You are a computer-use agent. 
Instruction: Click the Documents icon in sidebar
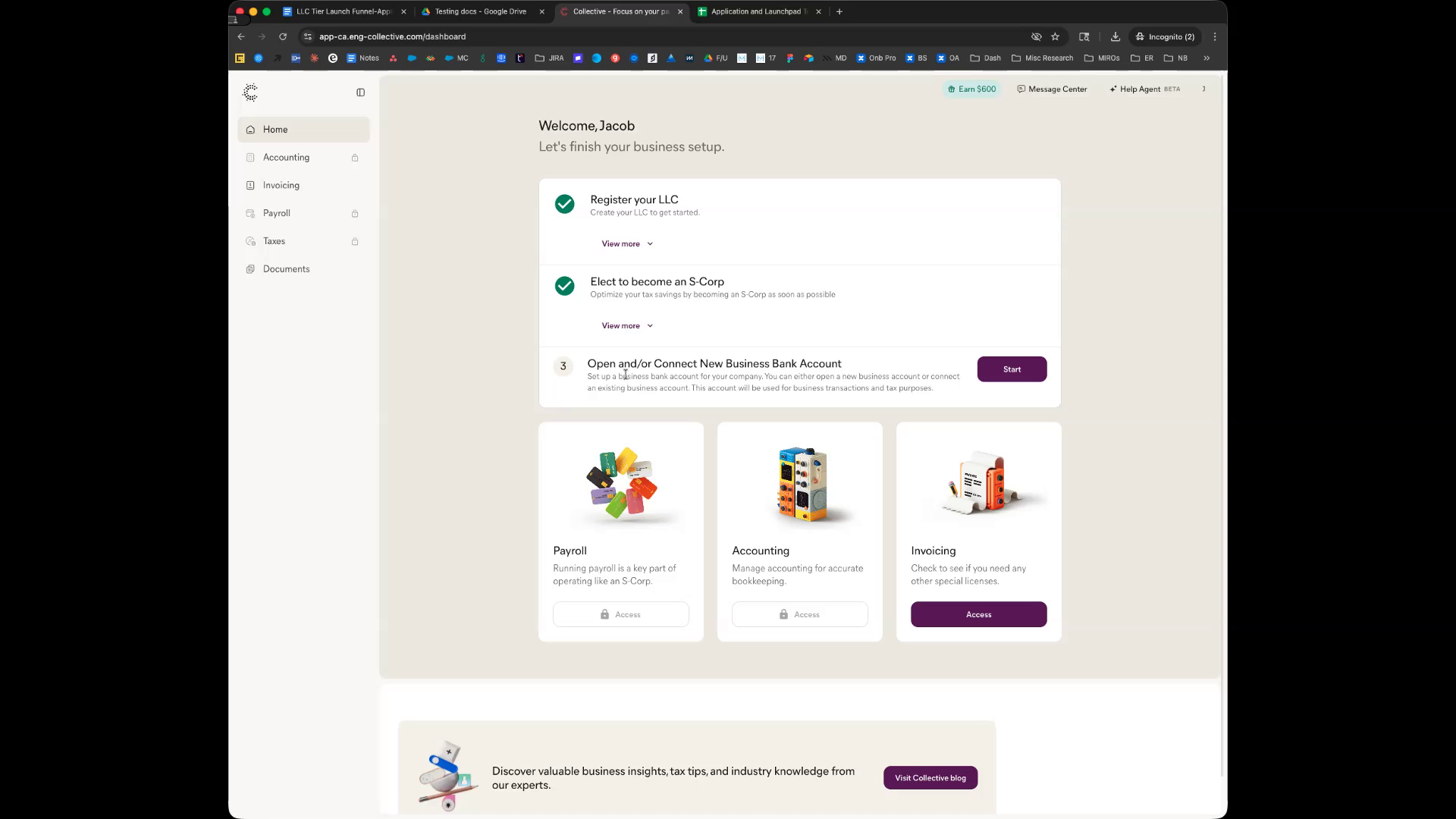point(250,269)
